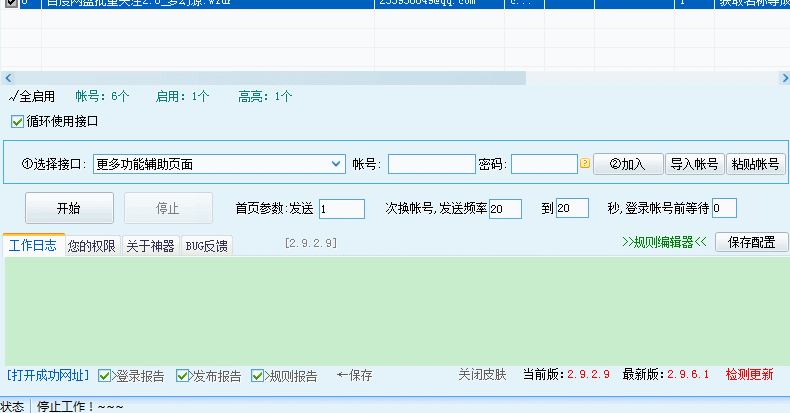This screenshot has width=790, height=413.
Task: Toggle the 规则报告 checkbox
Action: tap(259, 376)
